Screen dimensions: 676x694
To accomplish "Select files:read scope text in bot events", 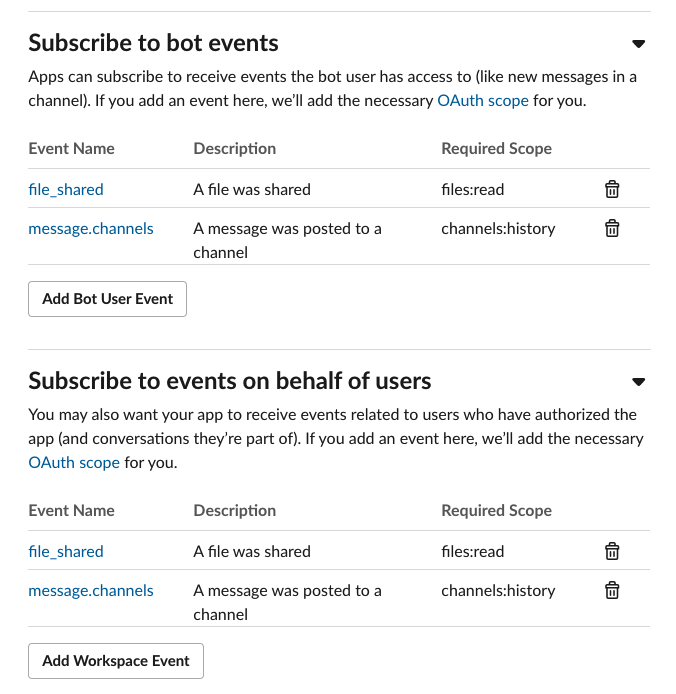I will (x=473, y=189).
